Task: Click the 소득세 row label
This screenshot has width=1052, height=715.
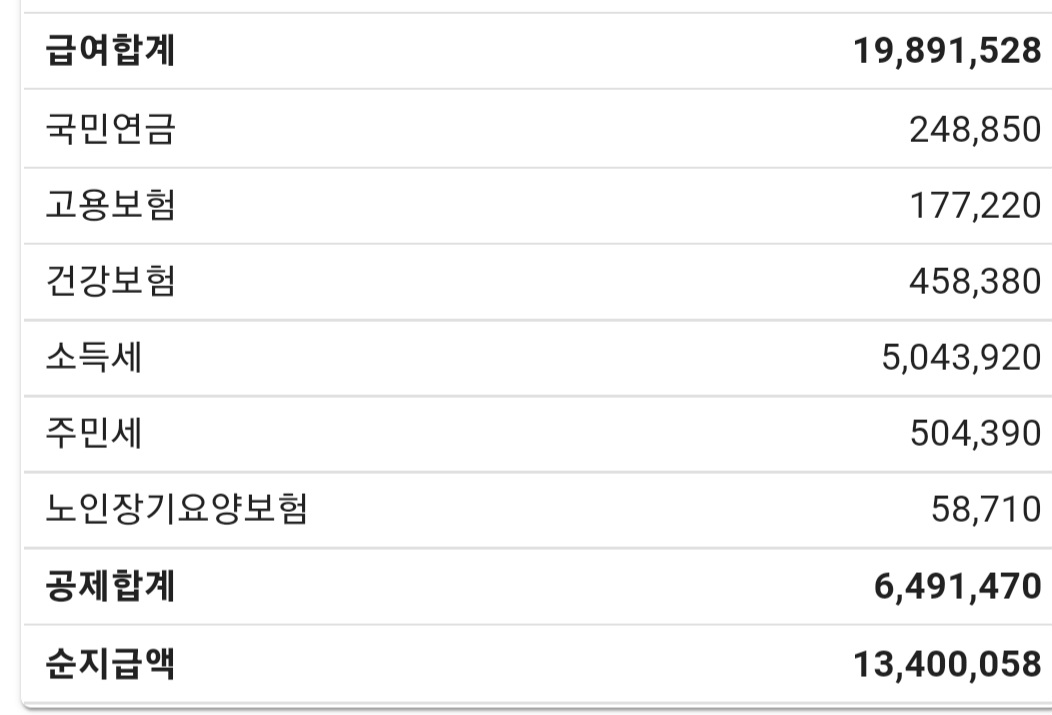Action: (94, 357)
